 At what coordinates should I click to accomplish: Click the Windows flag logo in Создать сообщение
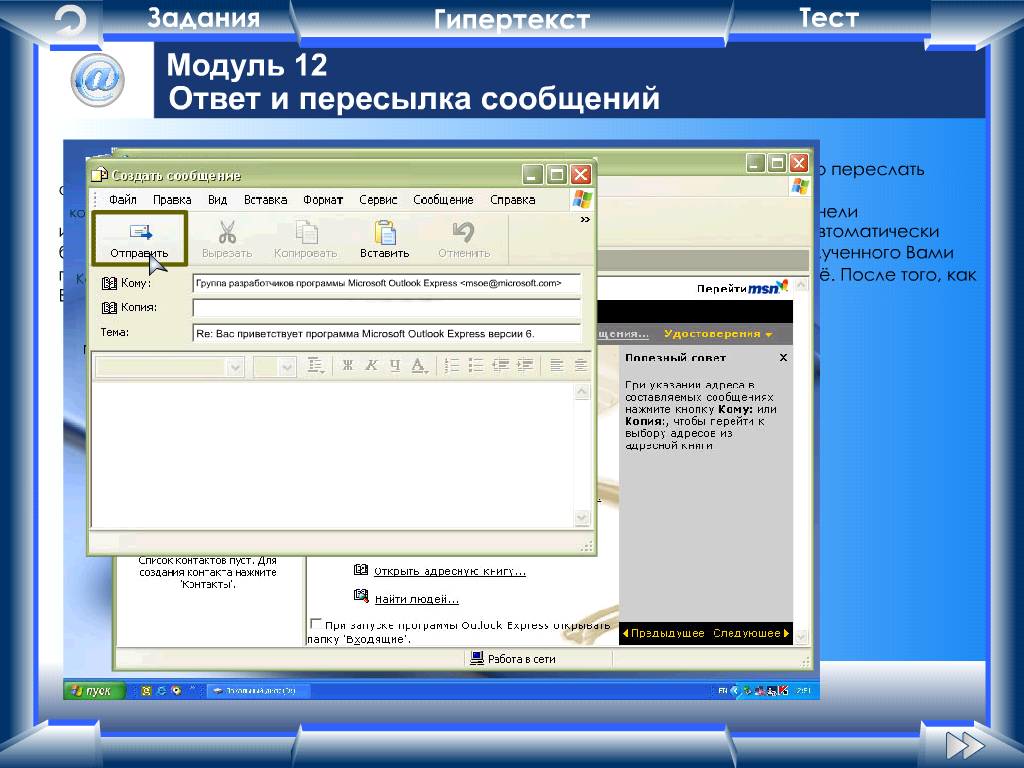tap(582, 199)
